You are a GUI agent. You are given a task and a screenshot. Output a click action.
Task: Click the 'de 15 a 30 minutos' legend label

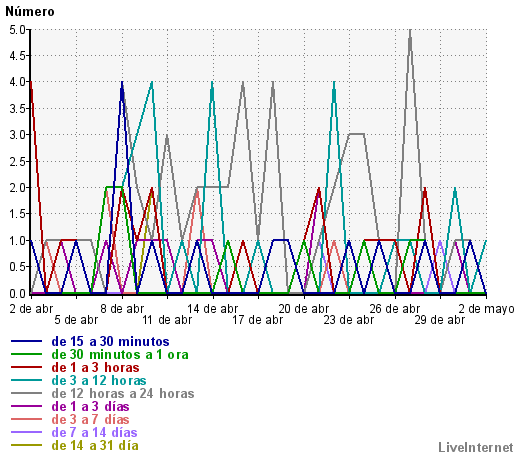pos(110,342)
